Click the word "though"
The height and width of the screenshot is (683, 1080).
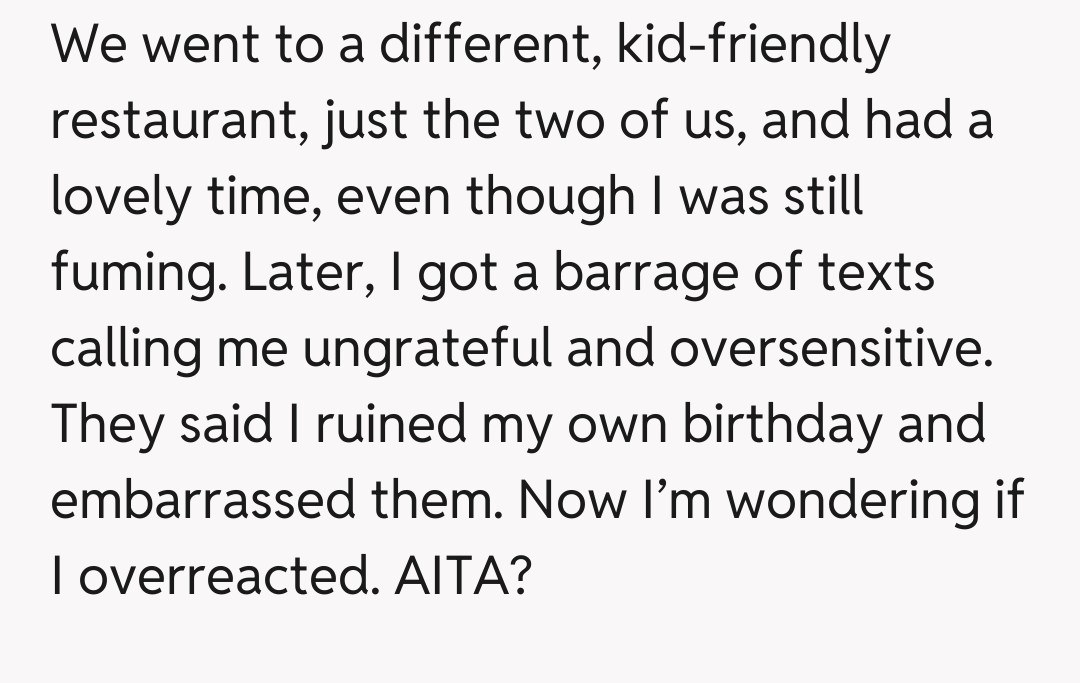pyautogui.click(x=546, y=199)
